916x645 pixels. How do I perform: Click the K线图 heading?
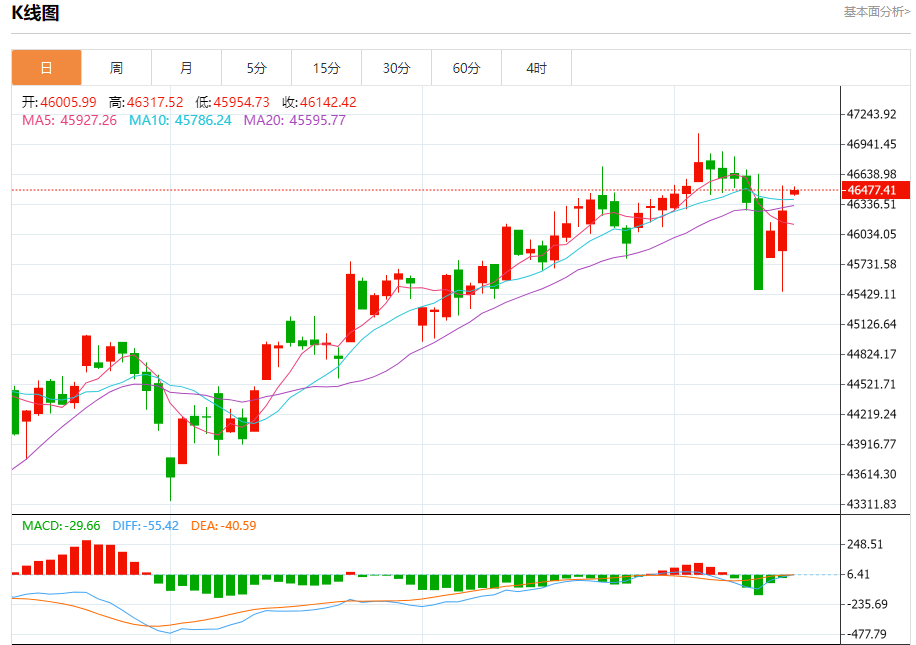point(35,13)
